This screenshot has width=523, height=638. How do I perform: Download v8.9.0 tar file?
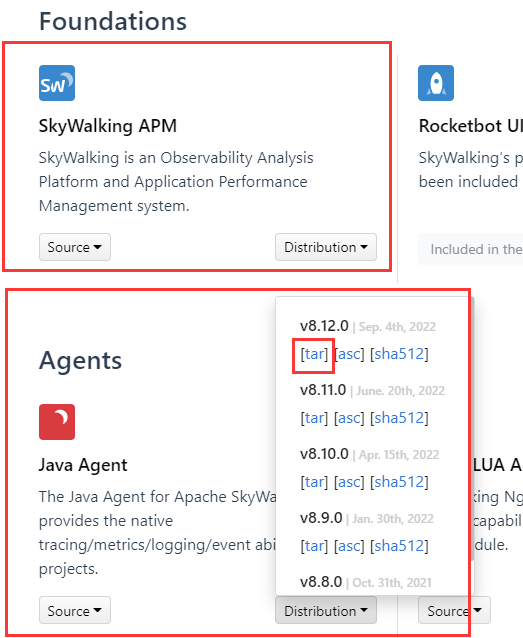[x=314, y=546]
